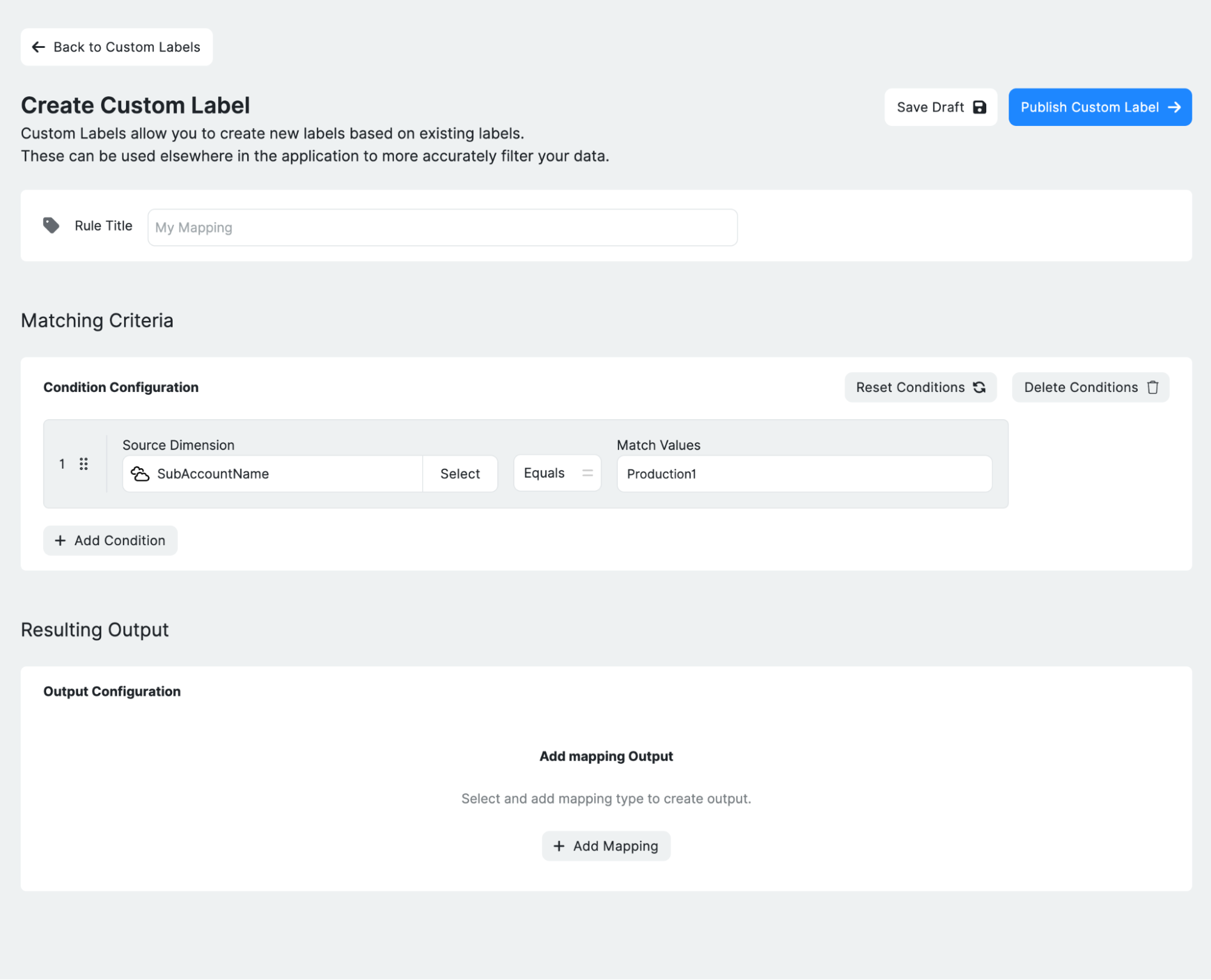Go back to Custom Labels

click(x=116, y=47)
